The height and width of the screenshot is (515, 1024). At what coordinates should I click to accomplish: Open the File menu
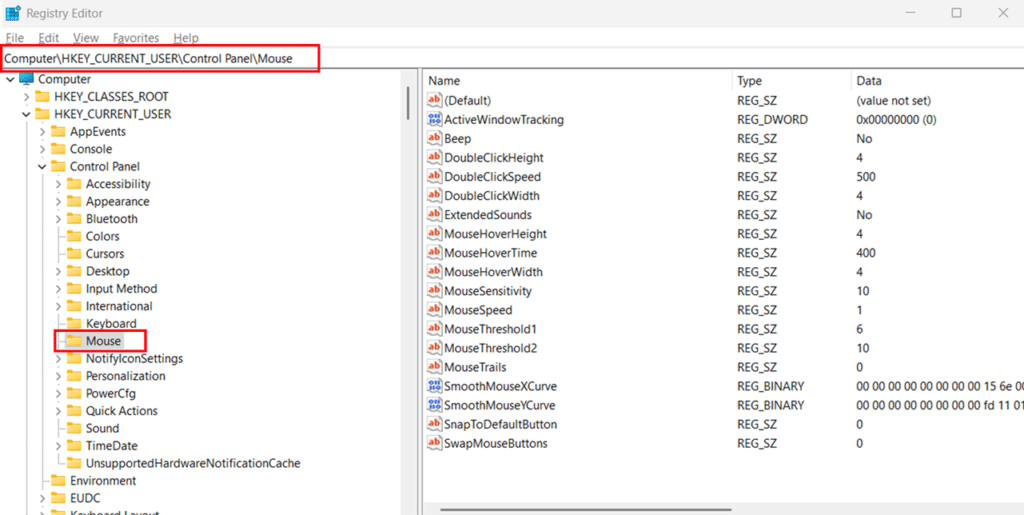point(14,38)
